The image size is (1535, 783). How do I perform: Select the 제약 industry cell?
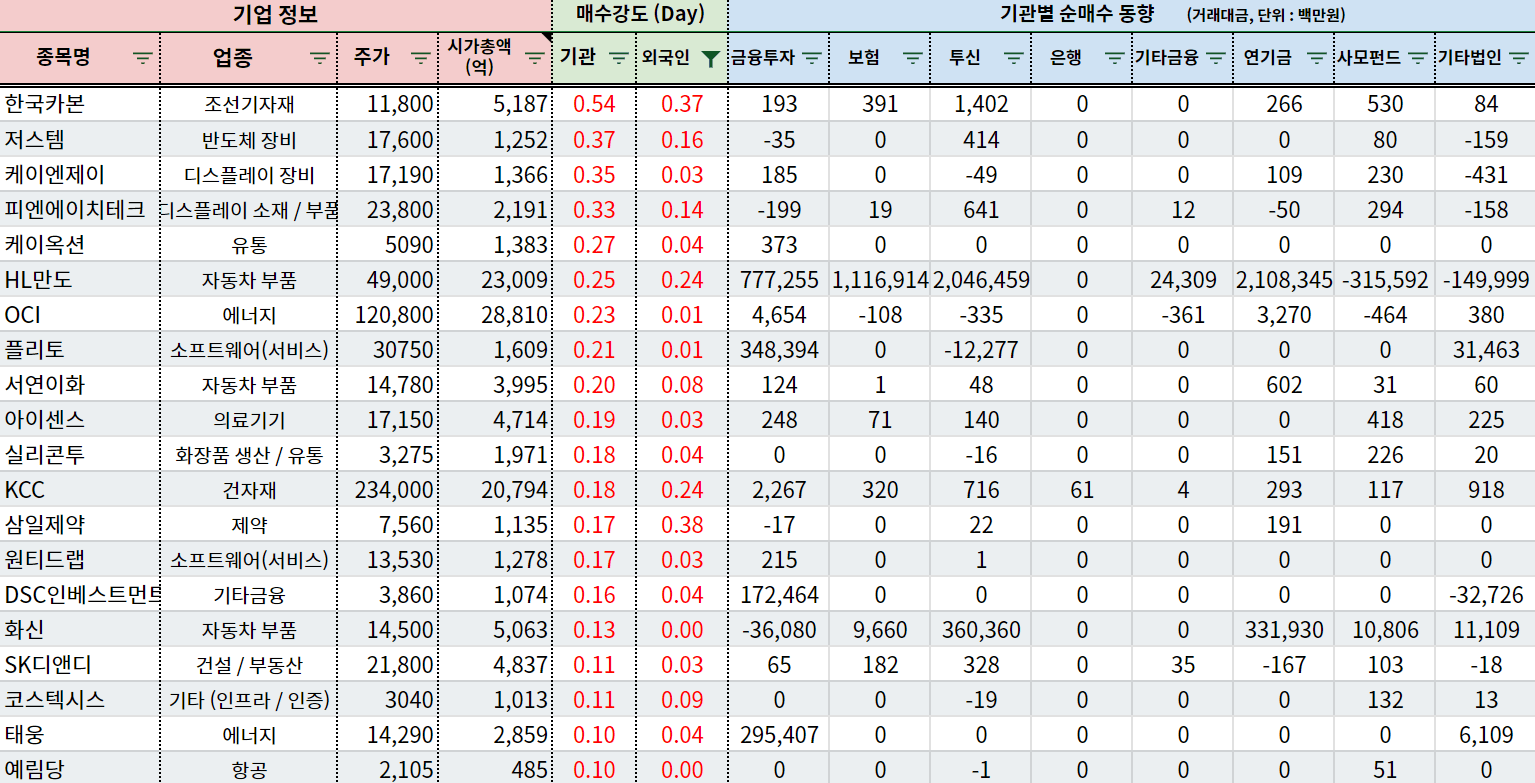[249, 524]
